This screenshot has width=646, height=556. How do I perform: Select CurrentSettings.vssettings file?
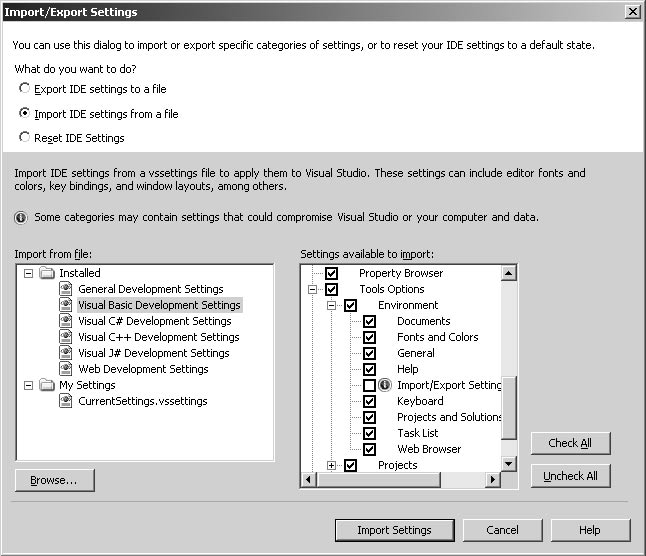(143, 401)
